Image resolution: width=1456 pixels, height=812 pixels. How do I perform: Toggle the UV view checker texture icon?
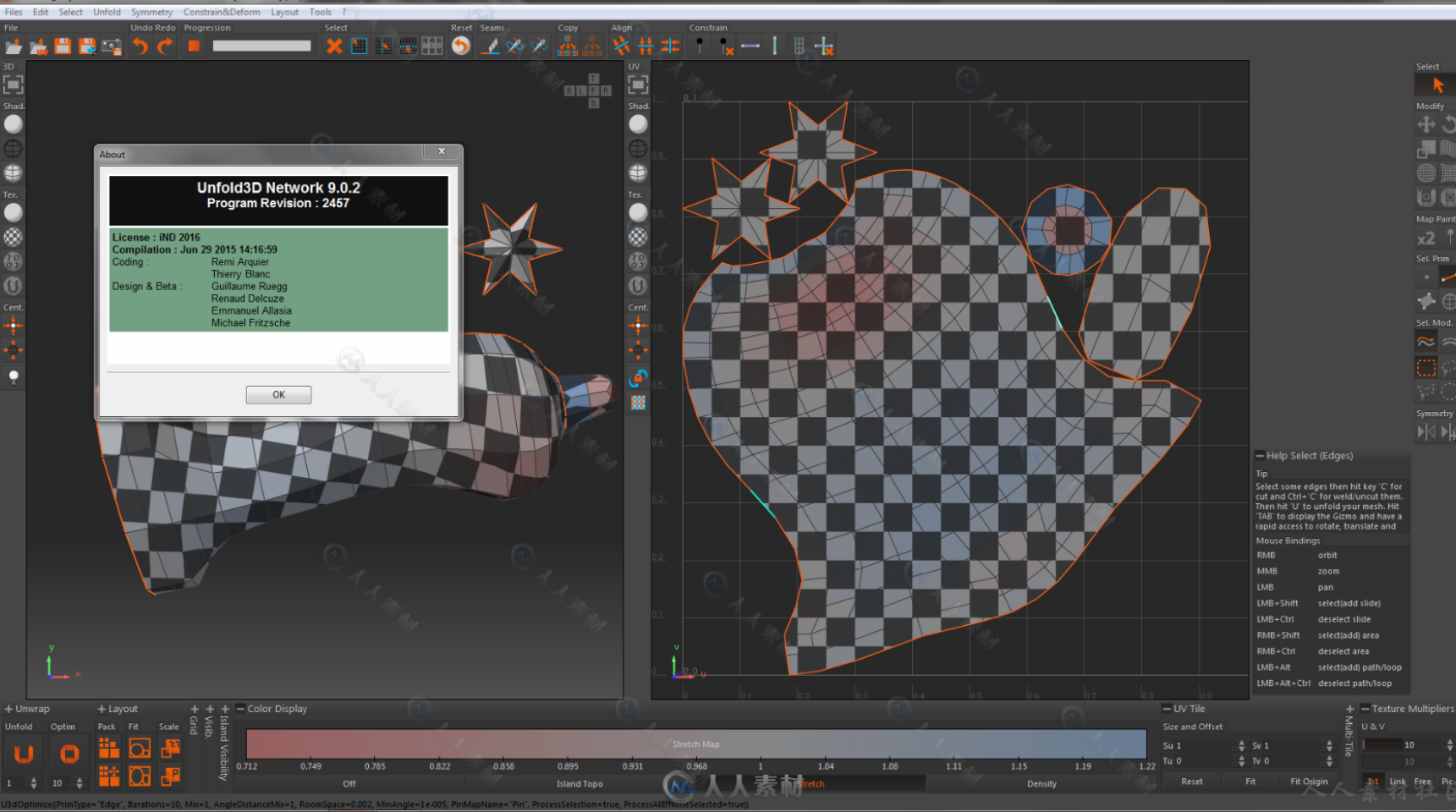tap(638, 237)
